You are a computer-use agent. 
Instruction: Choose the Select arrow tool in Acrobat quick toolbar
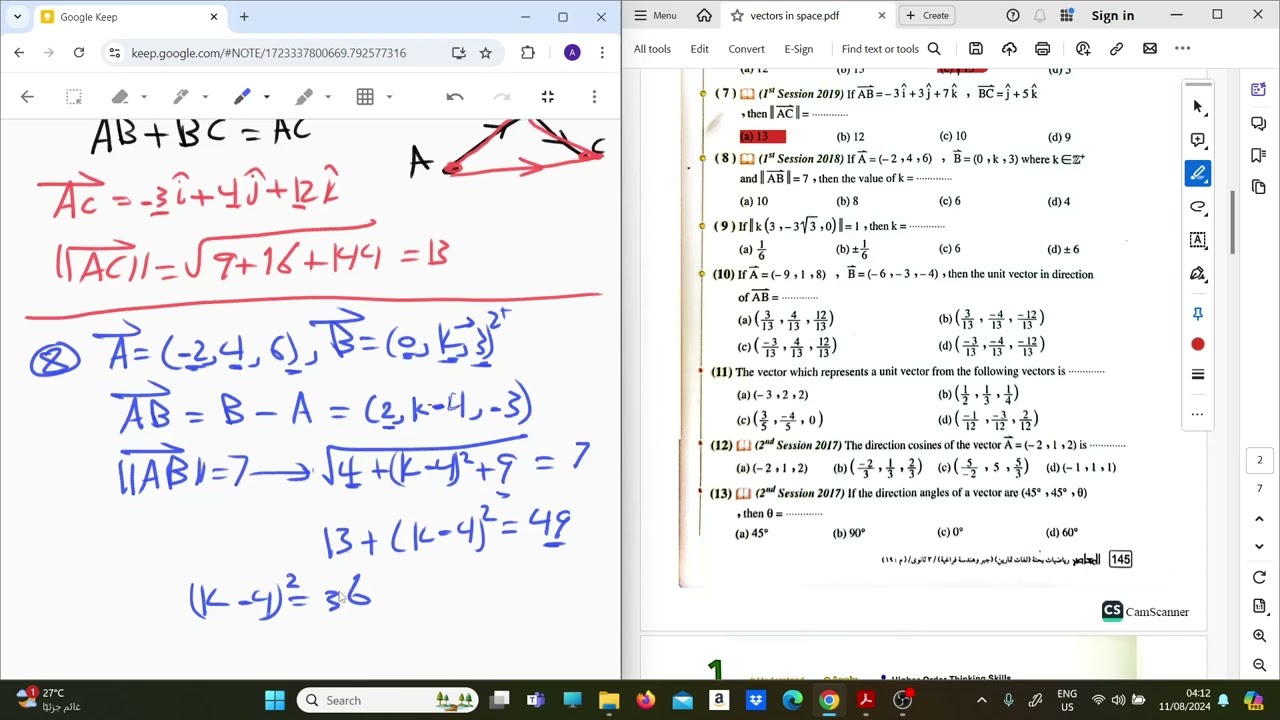pyautogui.click(x=1197, y=107)
